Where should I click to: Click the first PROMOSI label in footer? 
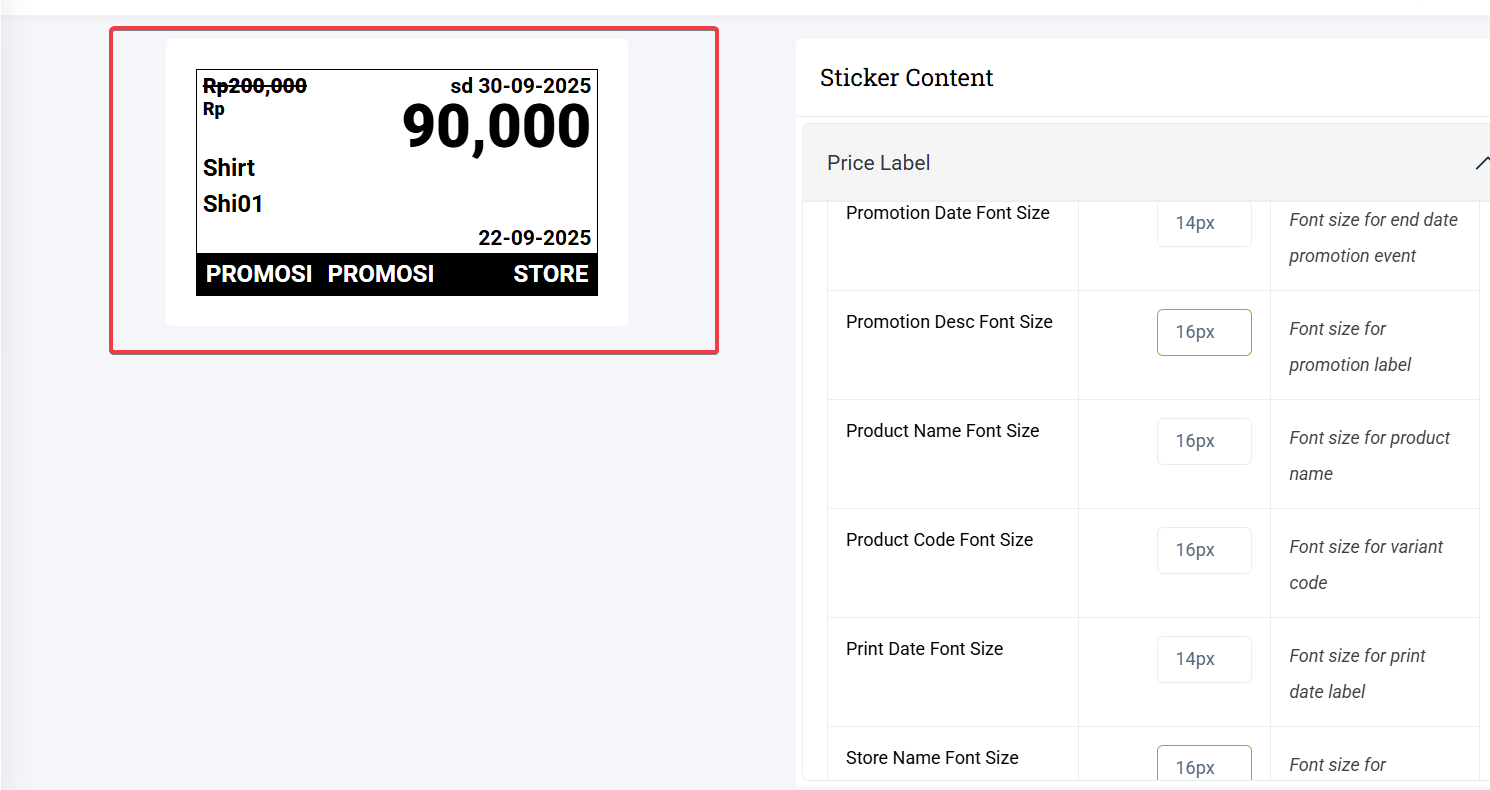(x=259, y=274)
